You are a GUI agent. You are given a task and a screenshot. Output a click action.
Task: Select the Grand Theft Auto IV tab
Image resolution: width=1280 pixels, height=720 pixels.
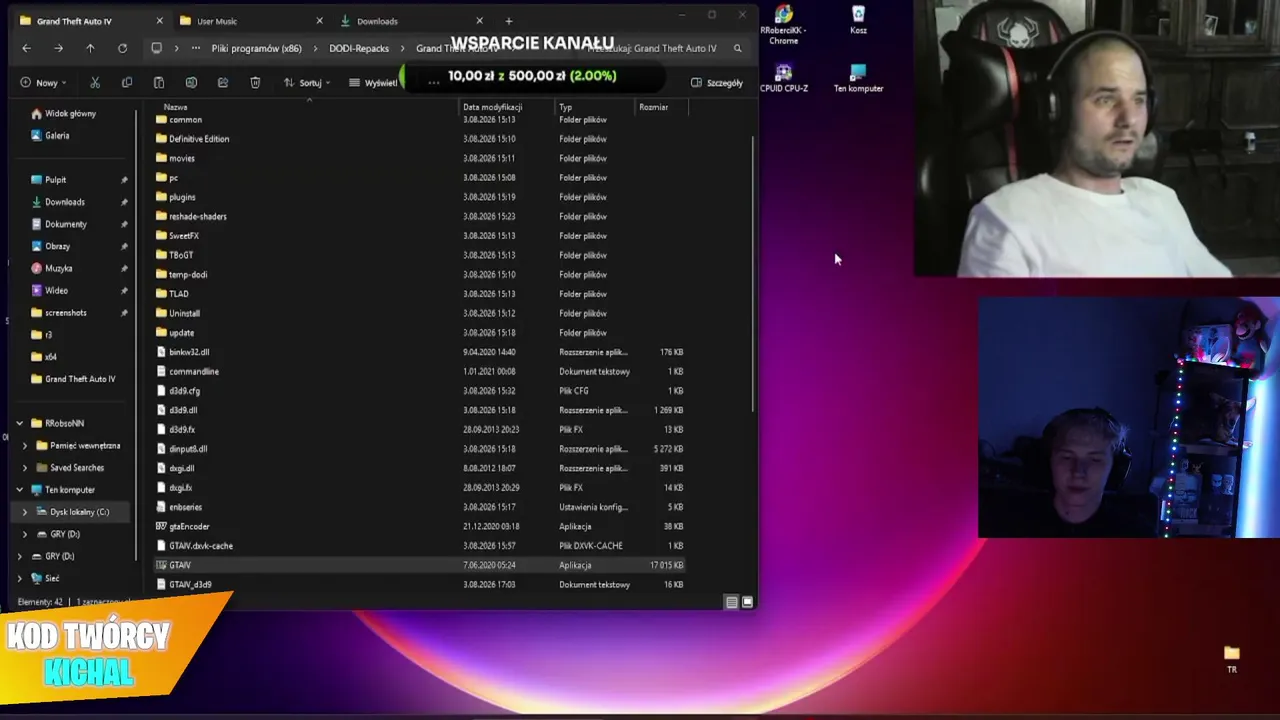(x=90, y=21)
